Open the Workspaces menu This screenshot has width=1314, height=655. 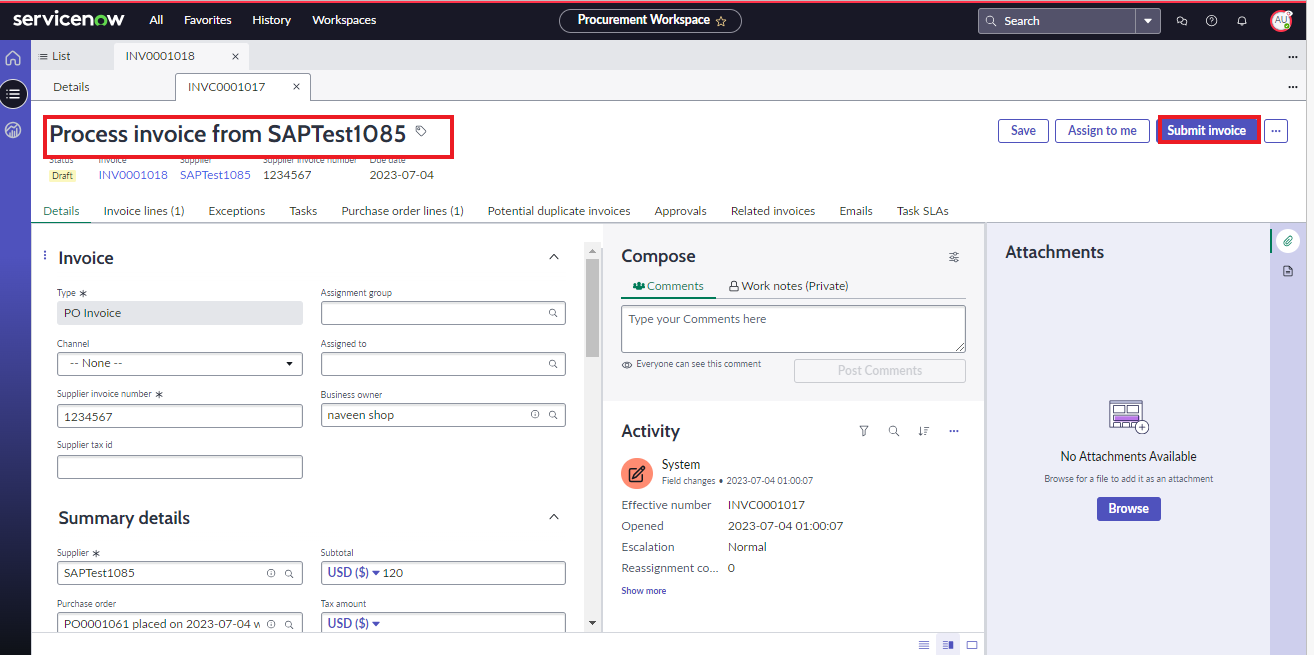point(344,20)
